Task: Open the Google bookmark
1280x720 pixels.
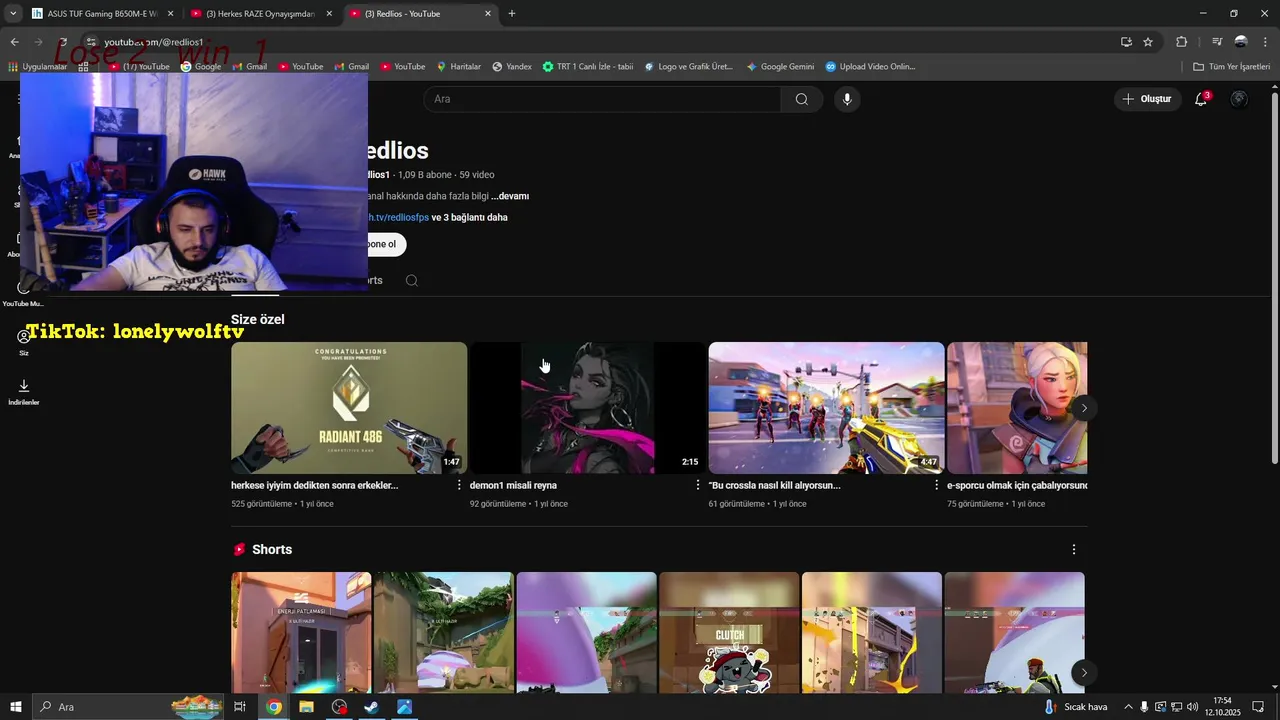Action: [201, 67]
